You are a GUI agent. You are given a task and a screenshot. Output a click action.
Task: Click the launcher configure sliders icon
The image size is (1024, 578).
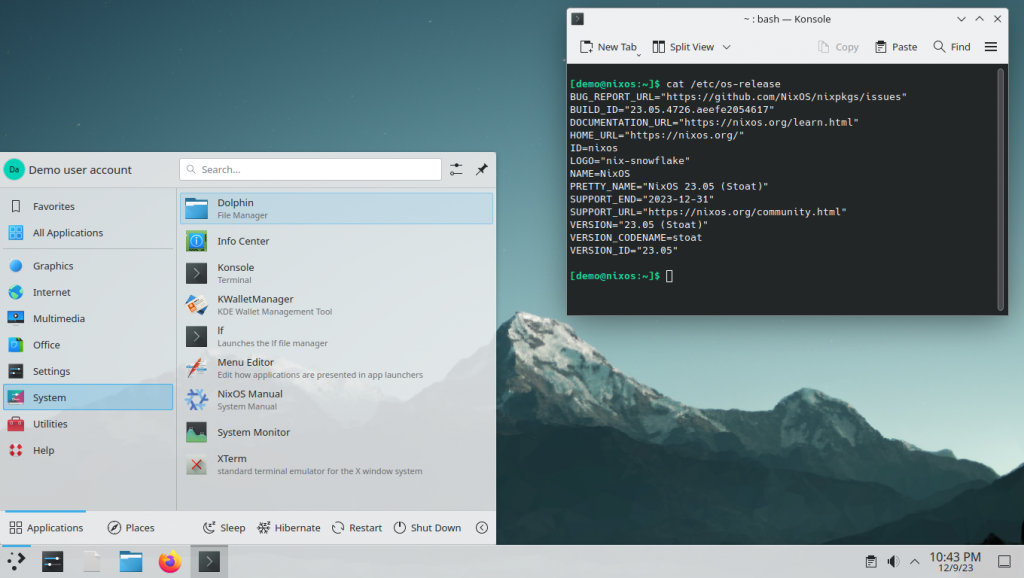(456, 170)
